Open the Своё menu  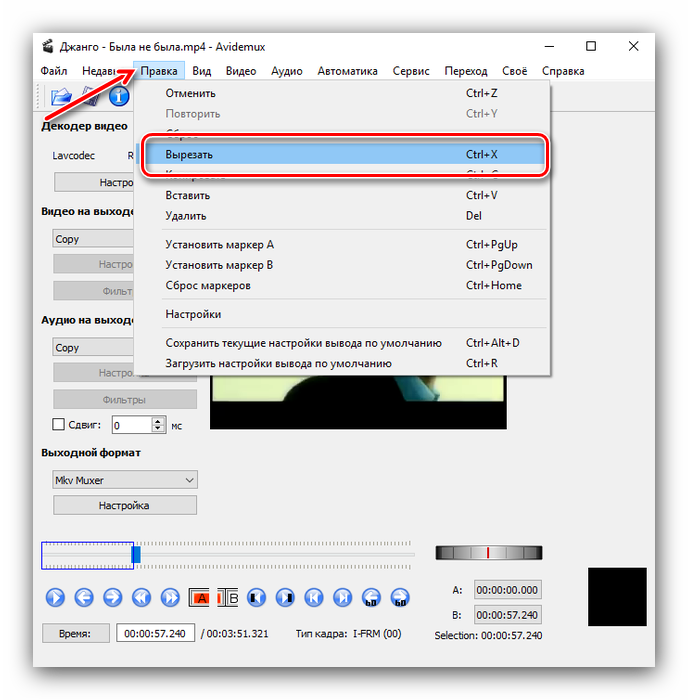pos(514,71)
